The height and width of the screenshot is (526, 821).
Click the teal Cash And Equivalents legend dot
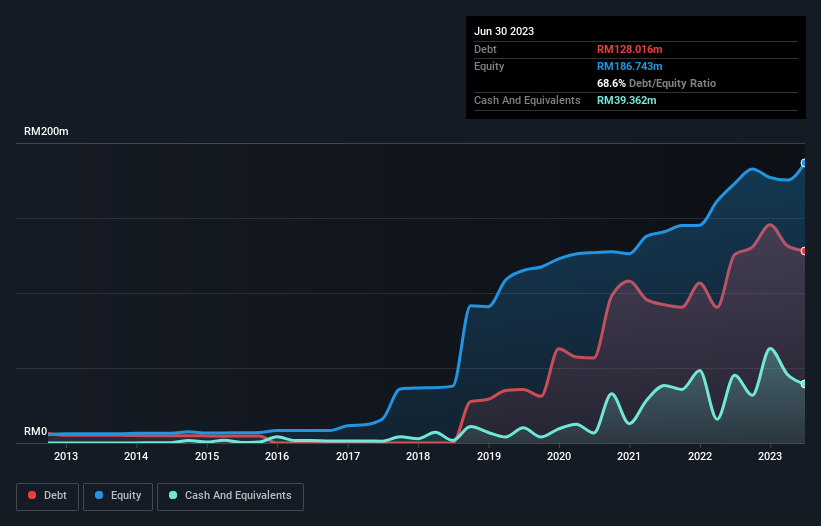point(173,495)
